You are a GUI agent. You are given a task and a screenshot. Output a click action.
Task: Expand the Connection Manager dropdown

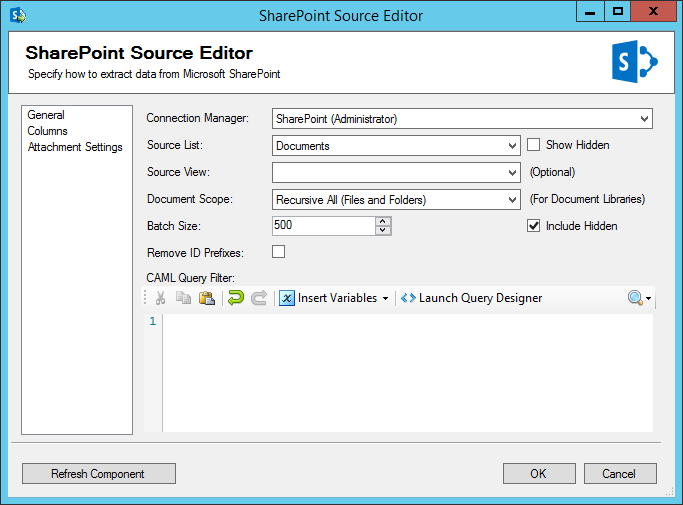click(x=644, y=119)
